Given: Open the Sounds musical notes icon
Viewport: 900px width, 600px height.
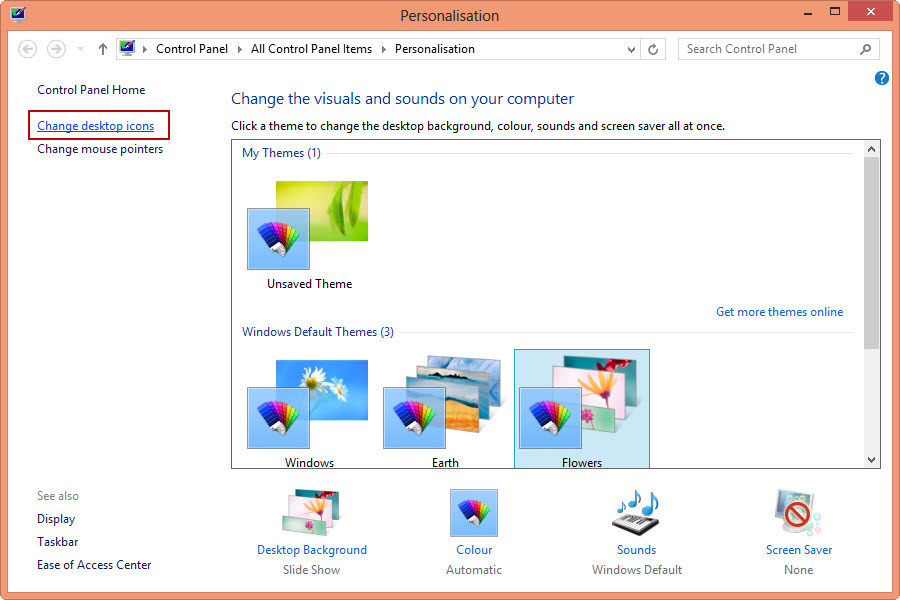Looking at the screenshot, I should pos(637,512).
